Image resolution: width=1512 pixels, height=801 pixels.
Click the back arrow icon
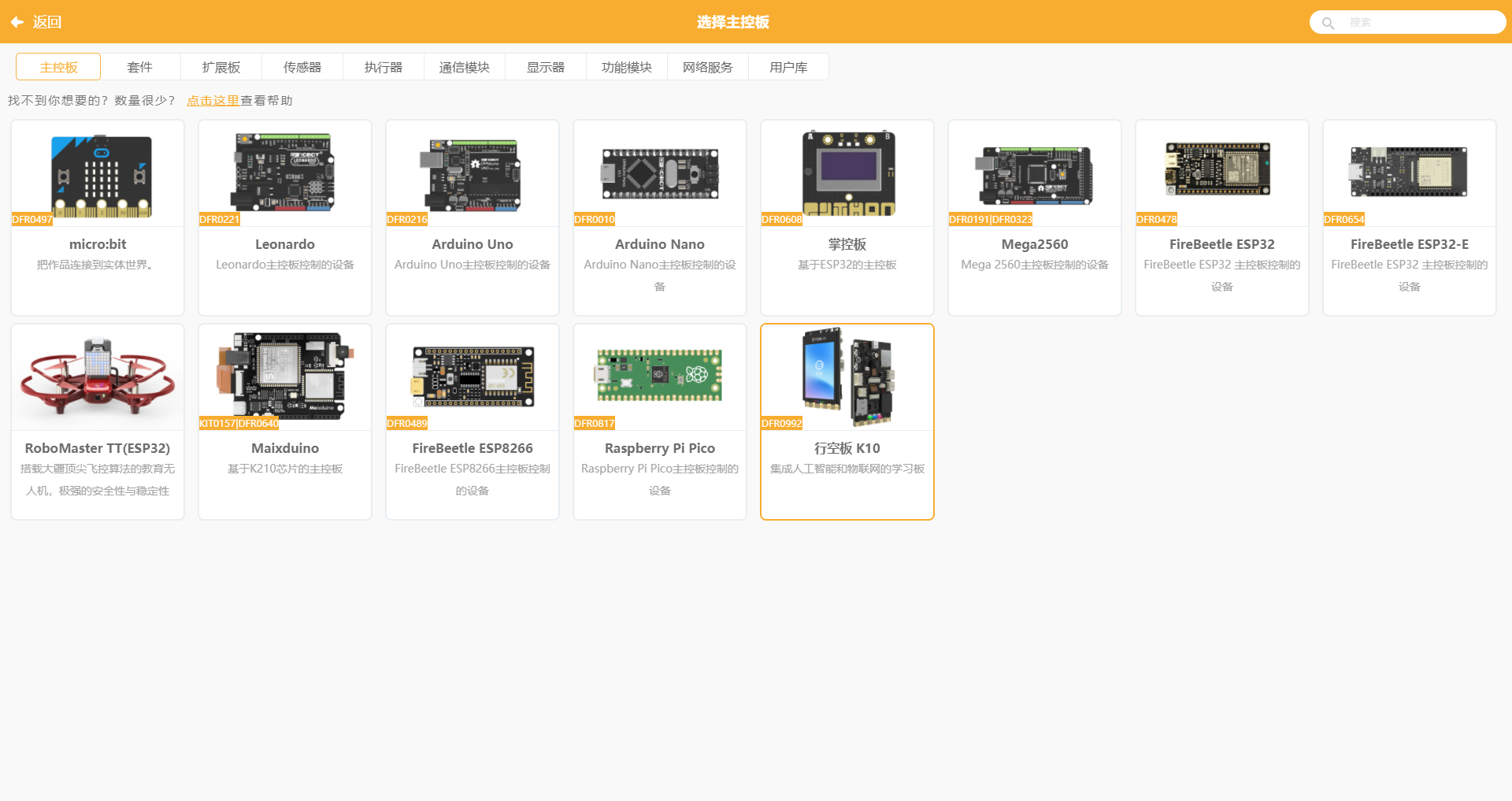(17, 22)
